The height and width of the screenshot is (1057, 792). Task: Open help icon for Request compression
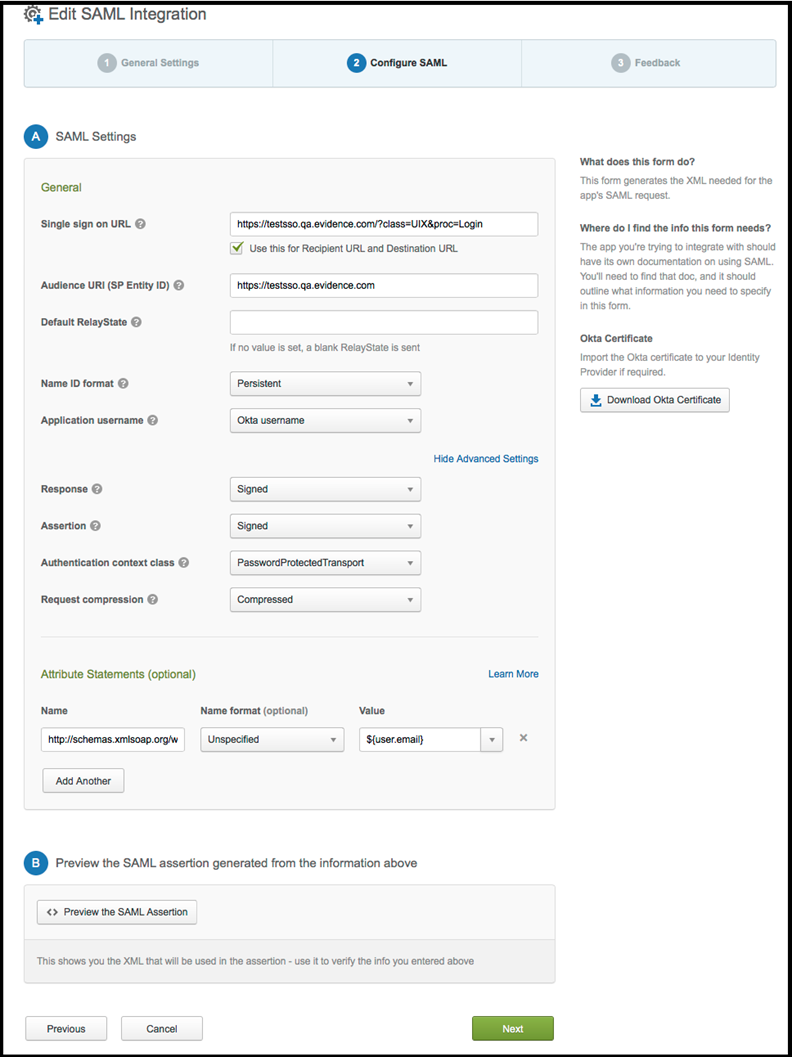153,599
